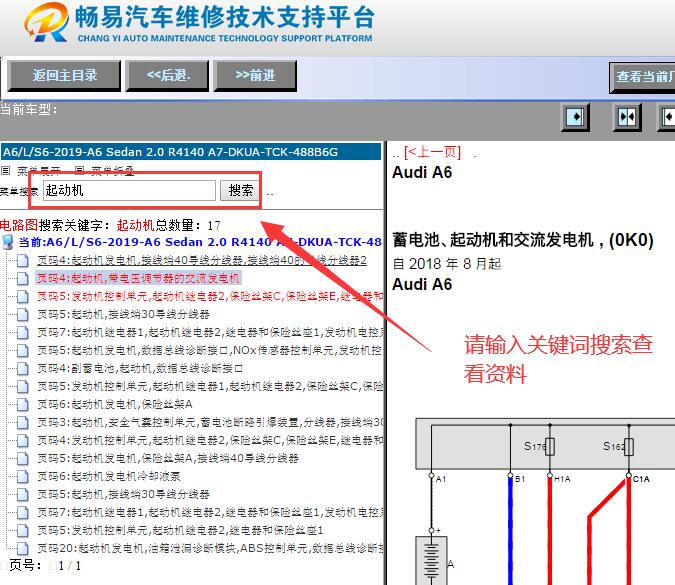Click the computer icon beside 当前:A6/L/S6
675x585 pixels.
[8, 242]
